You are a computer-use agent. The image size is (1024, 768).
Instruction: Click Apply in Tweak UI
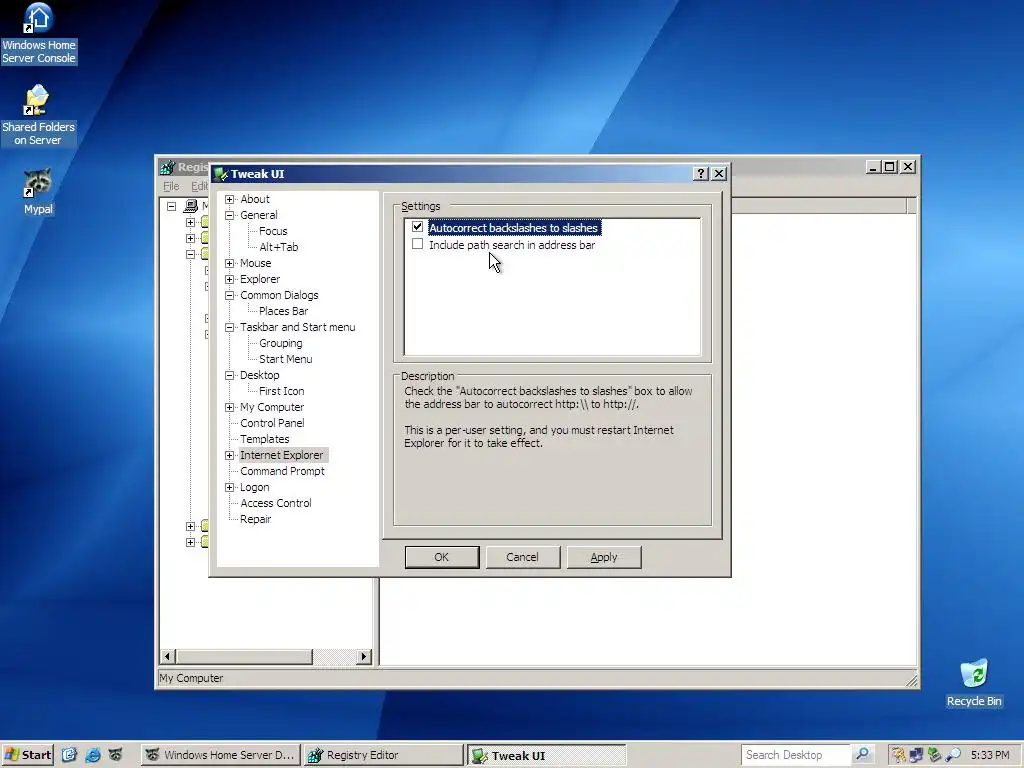[x=603, y=557]
